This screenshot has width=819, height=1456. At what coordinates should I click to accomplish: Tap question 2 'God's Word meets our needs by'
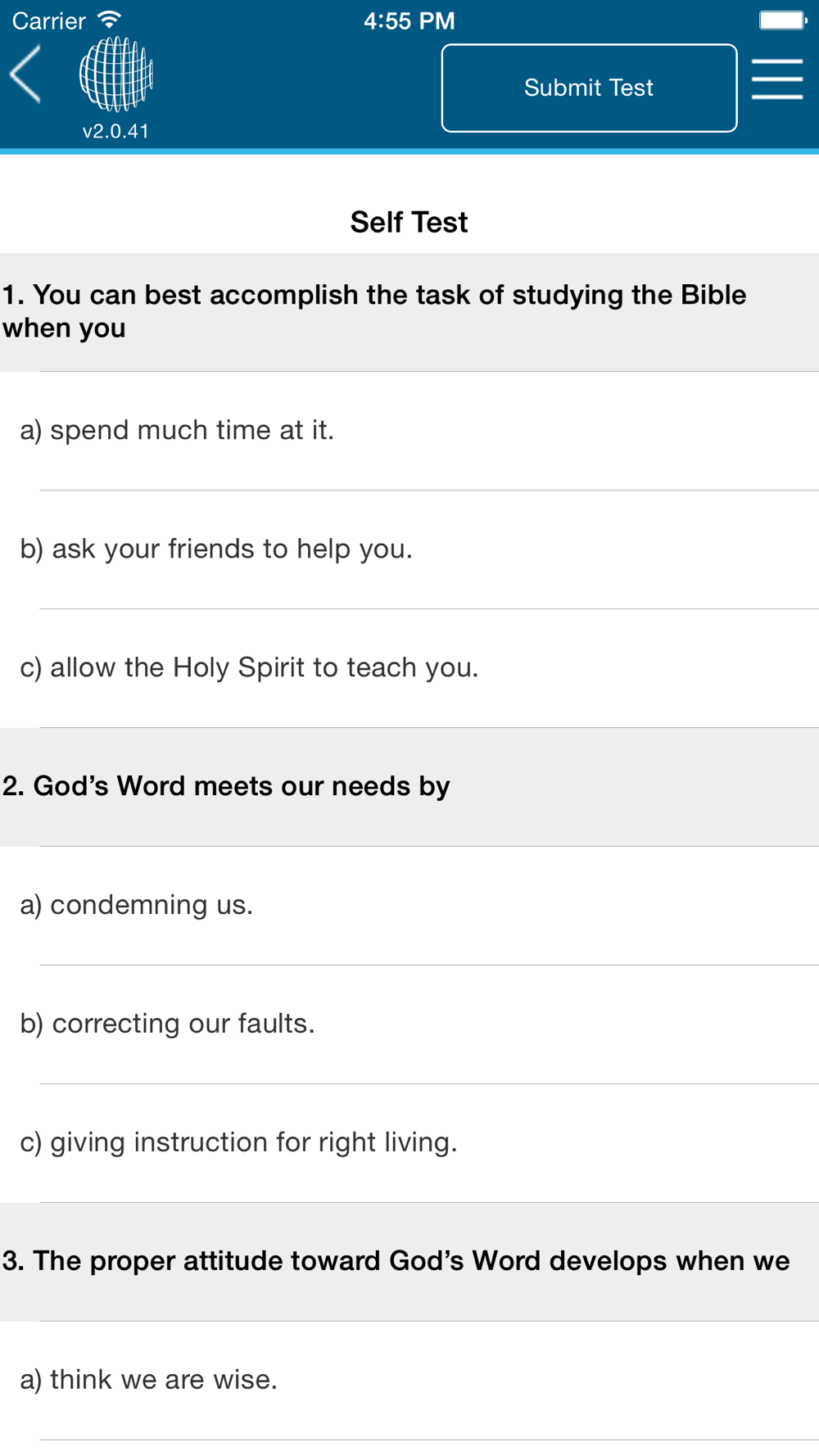pos(409,787)
